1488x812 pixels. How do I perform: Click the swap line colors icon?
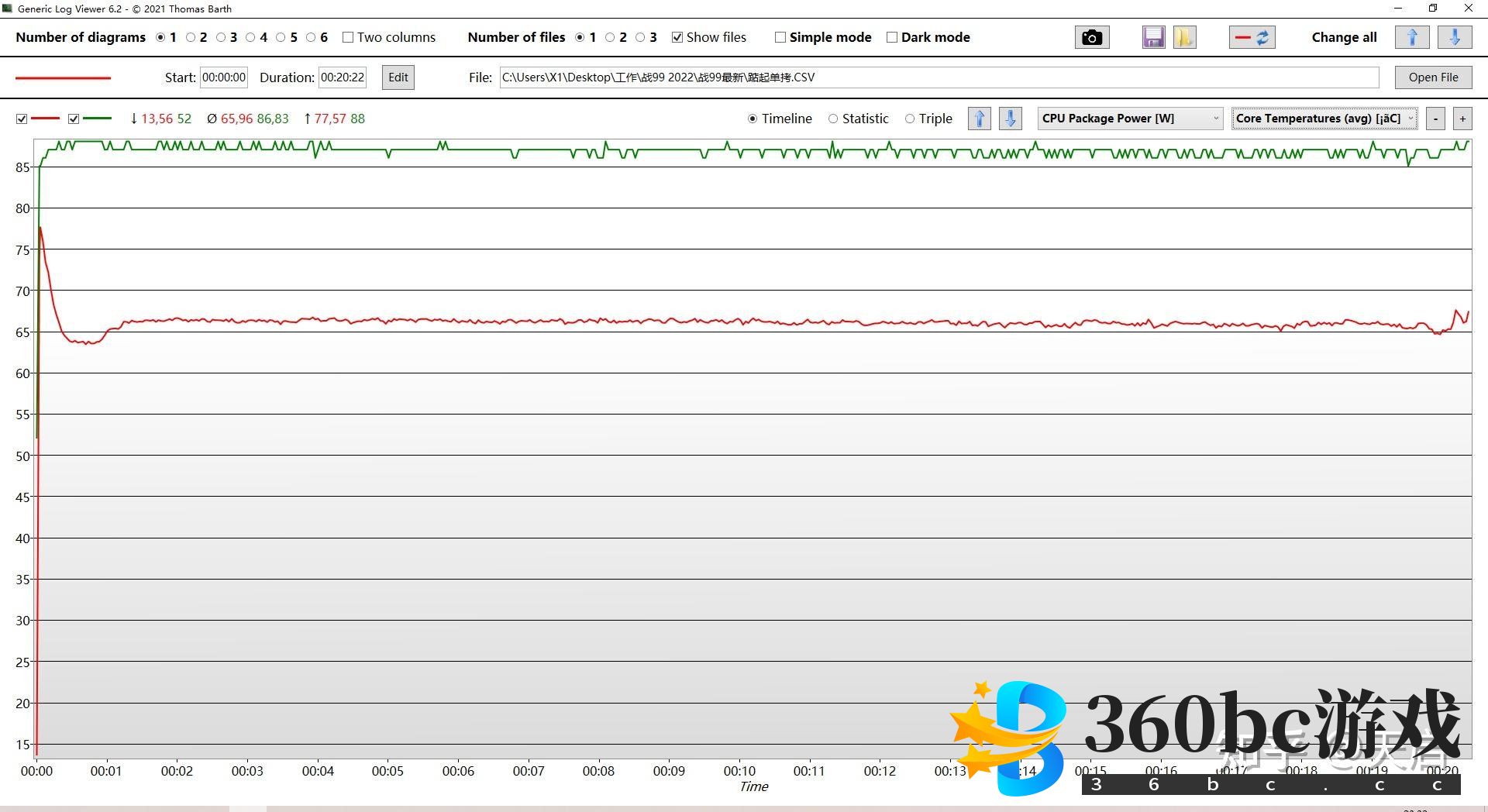pos(1252,37)
